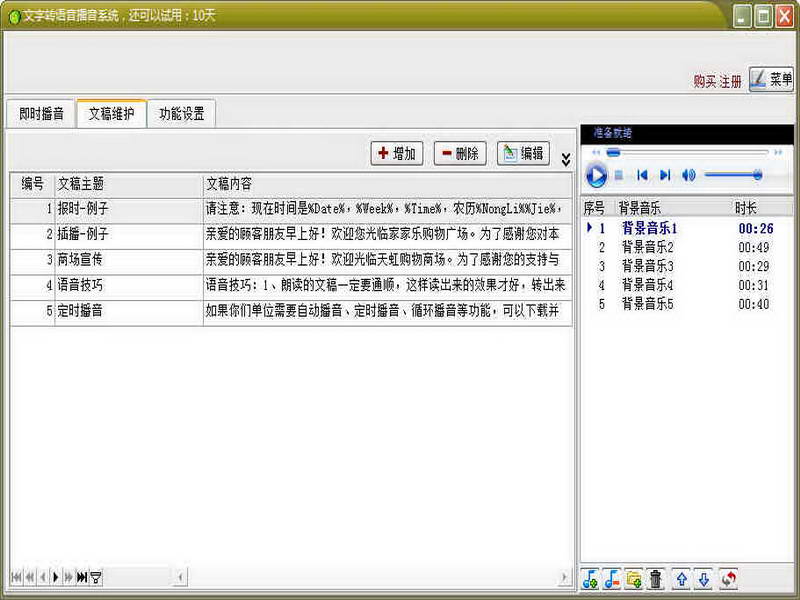Open the 购买 link
Image resolution: width=800 pixels, height=600 pixels.
705,81
